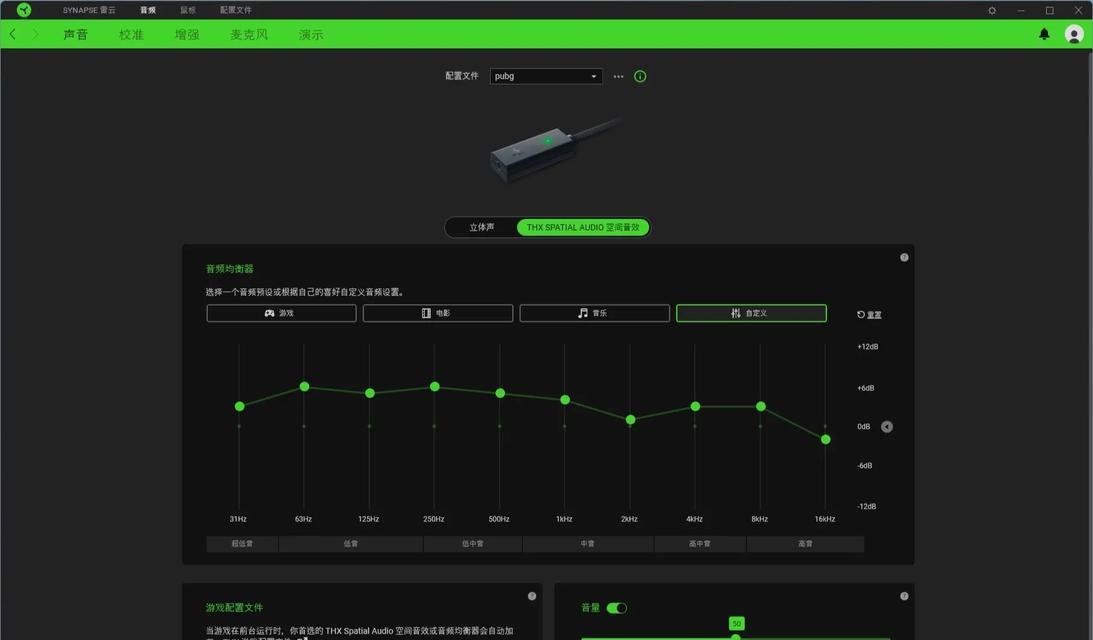Click the 2kHz equalizer slider handle
The width and height of the screenshot is (1093, 640).
[x=630, y=420]
